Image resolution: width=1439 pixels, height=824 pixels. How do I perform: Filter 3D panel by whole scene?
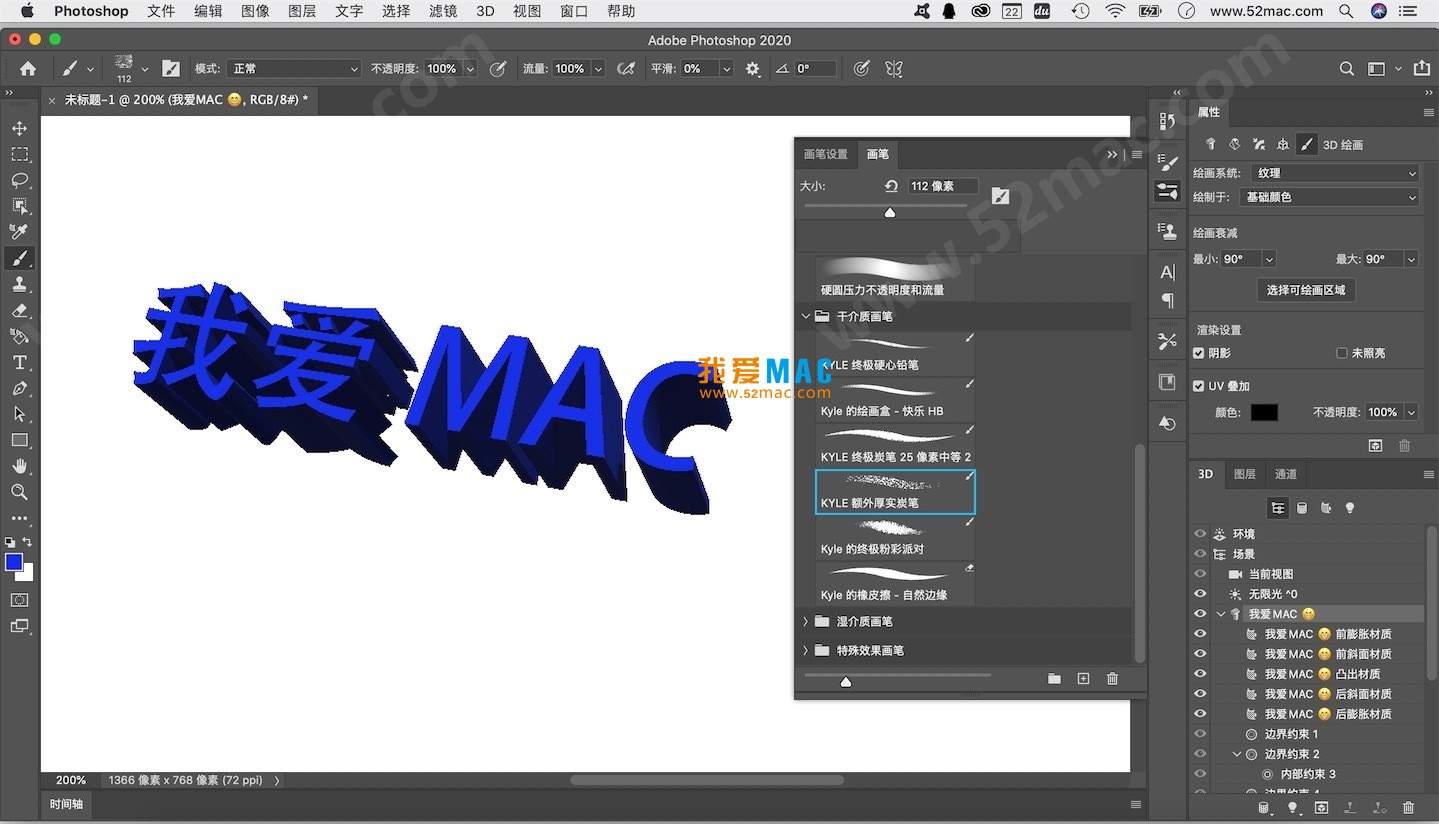(x=1278, y=508)
